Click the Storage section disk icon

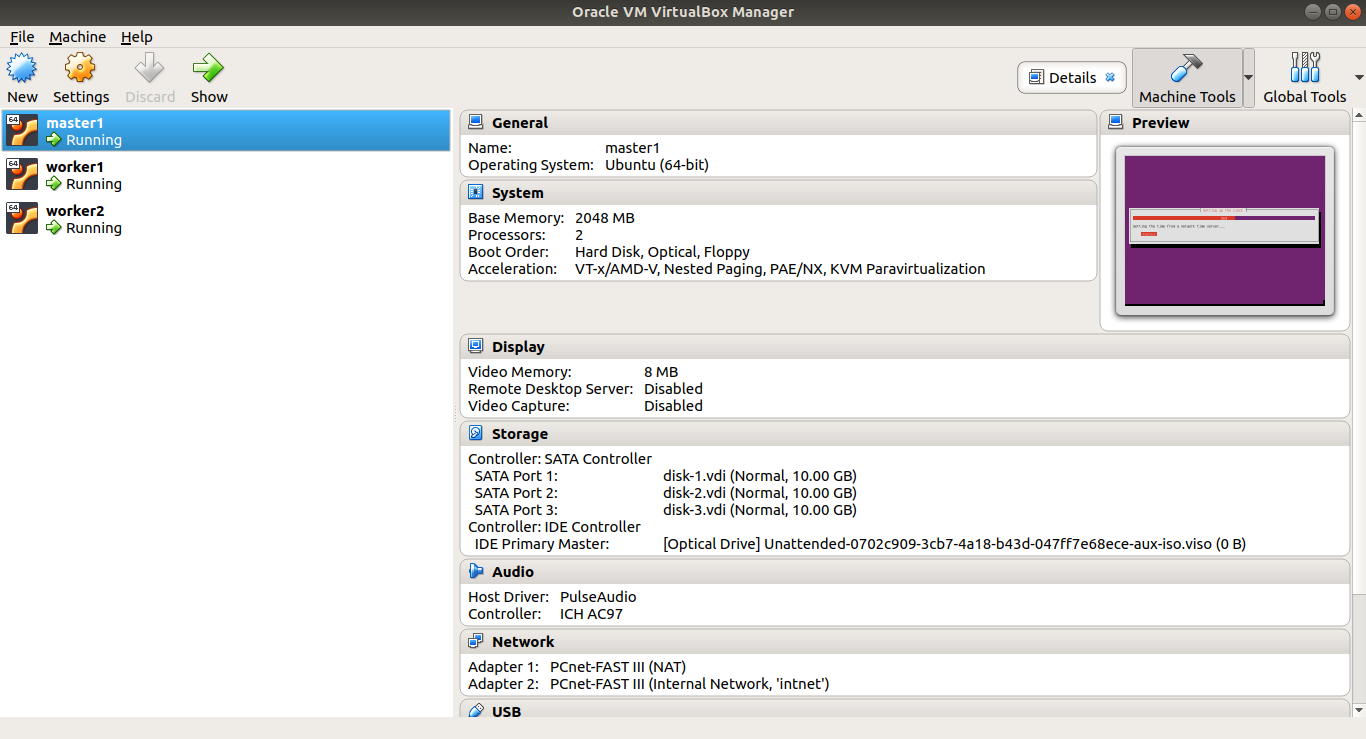[x=476, y=434]
